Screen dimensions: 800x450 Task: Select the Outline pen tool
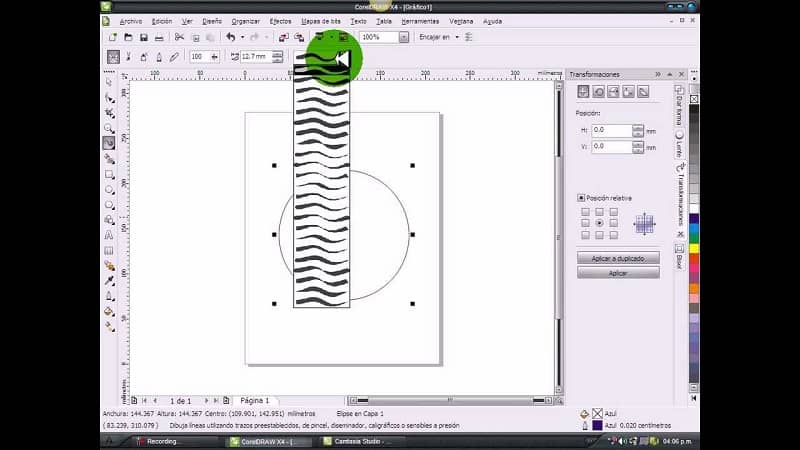point(109,296)
